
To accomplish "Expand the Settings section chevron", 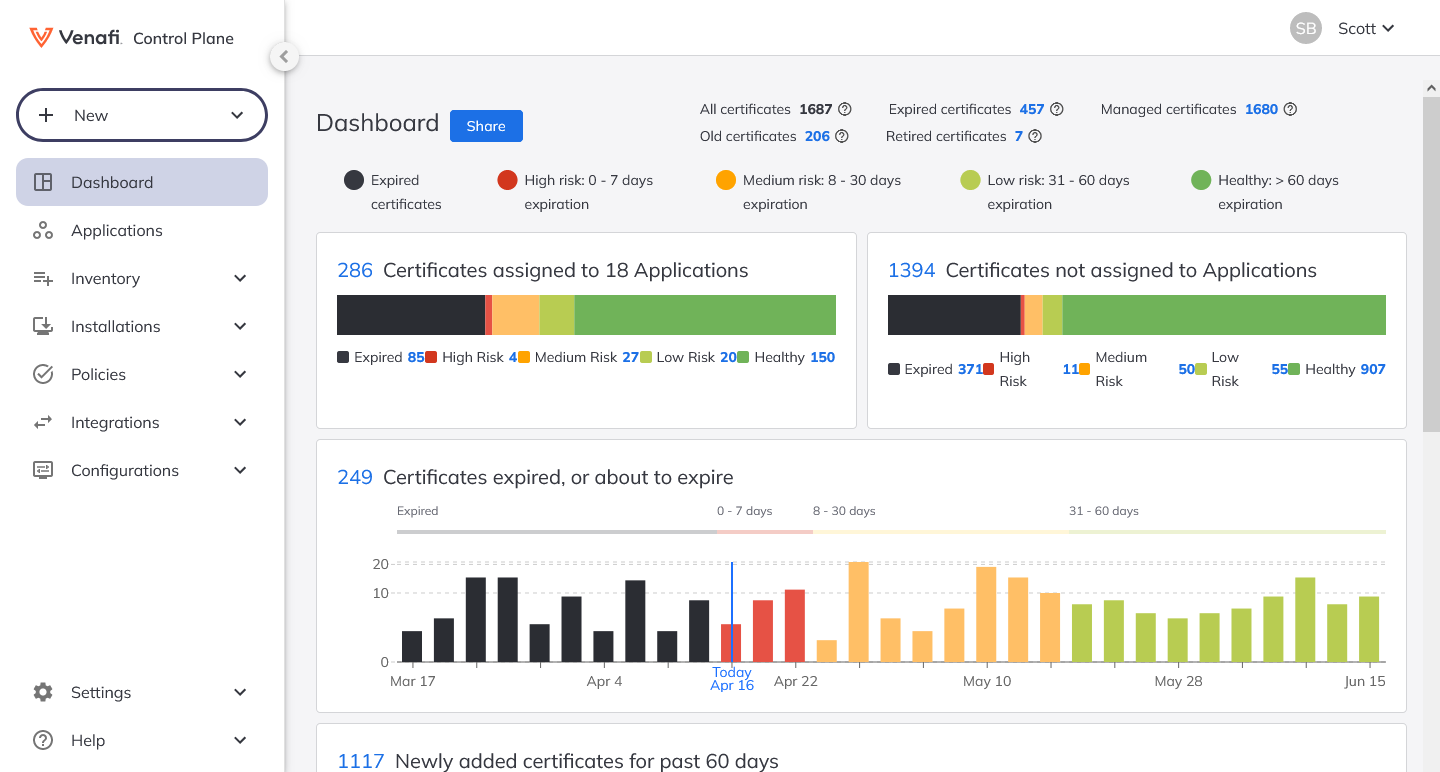I will [x=240, y=692].
